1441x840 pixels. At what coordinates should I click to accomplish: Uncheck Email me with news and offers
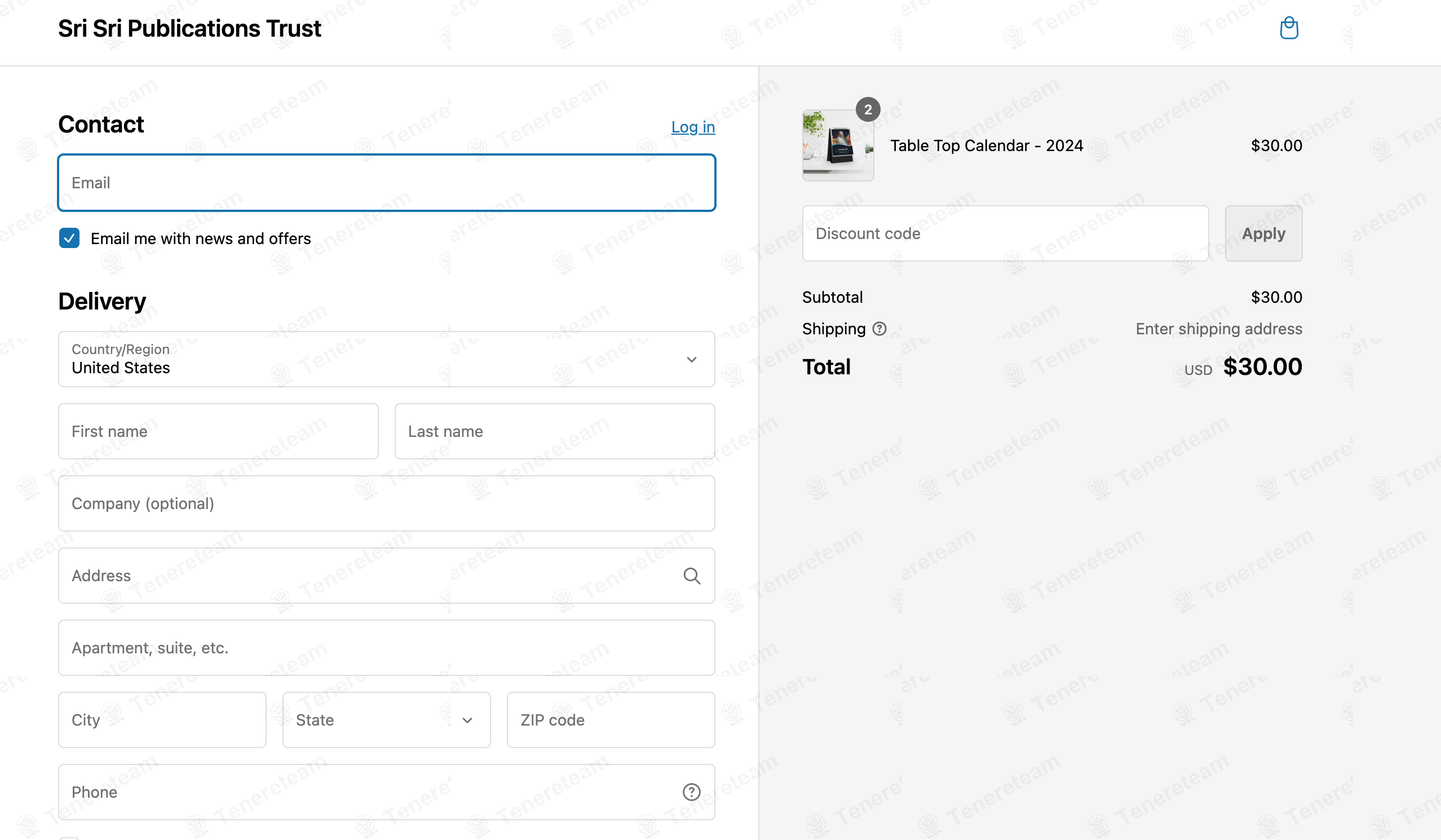(69, 238)
